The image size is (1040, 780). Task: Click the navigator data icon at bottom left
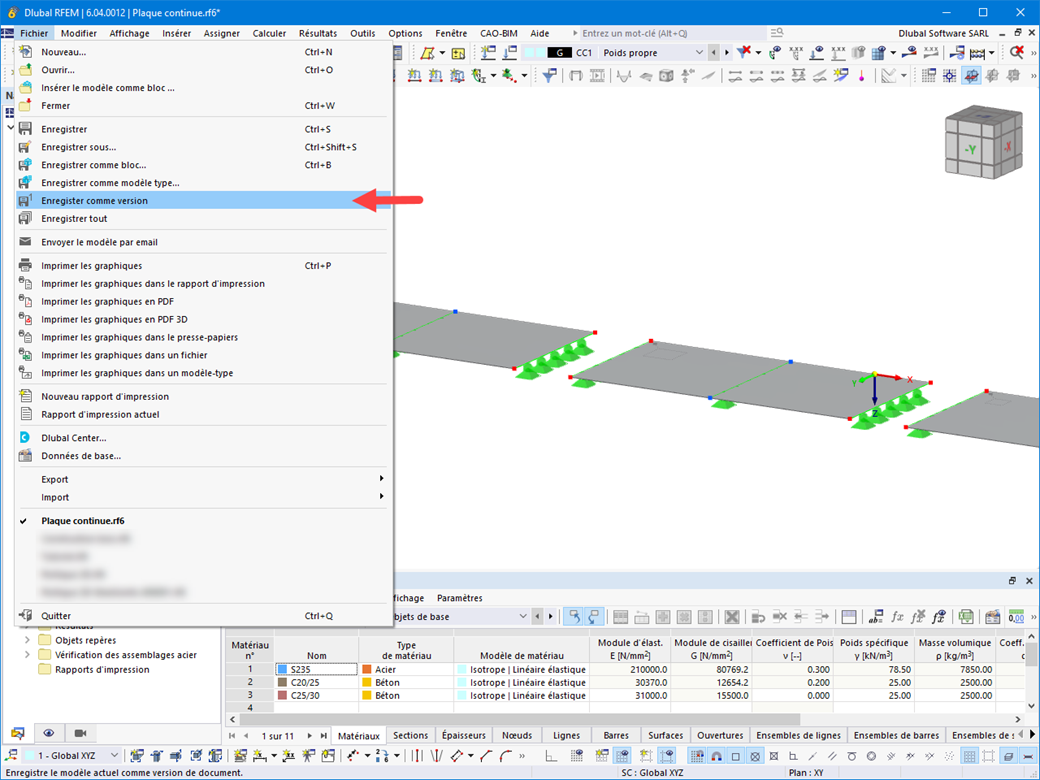click(x=18, y=733)
